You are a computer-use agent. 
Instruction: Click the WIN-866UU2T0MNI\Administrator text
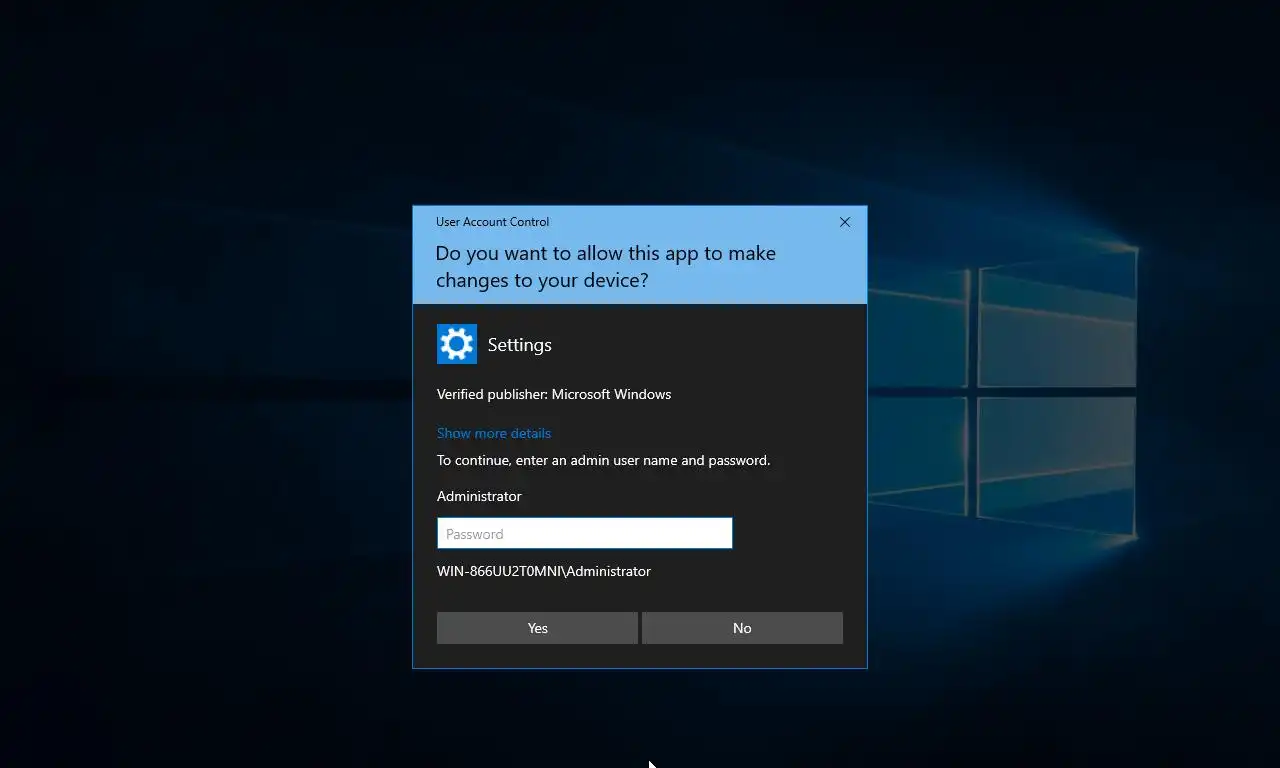pos(544,571)
